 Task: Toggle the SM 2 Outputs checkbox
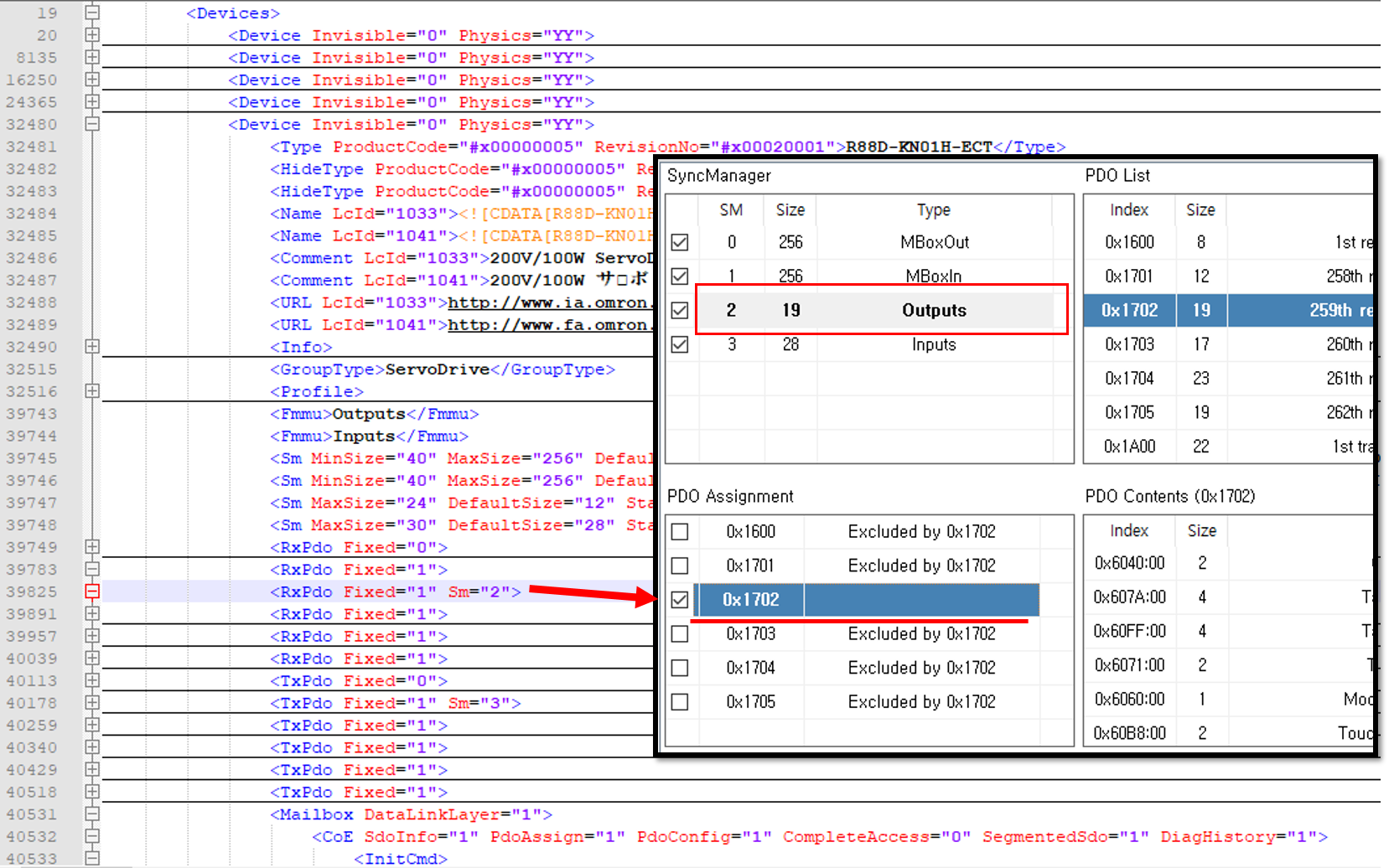click(x=680, y=310)
